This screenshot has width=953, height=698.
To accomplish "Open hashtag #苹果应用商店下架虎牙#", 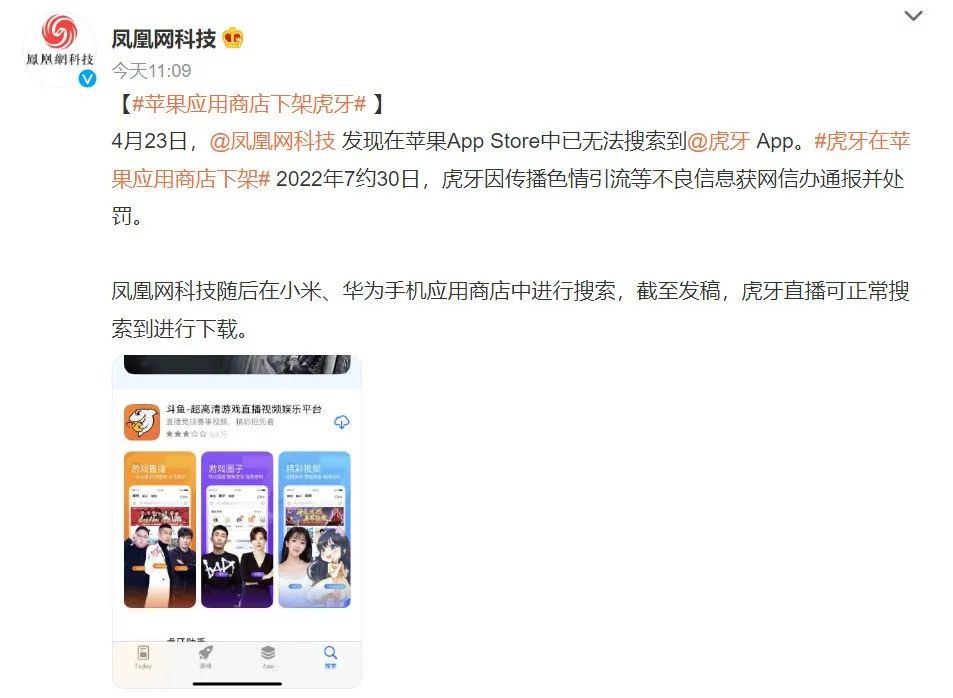I will pos(249,105).
